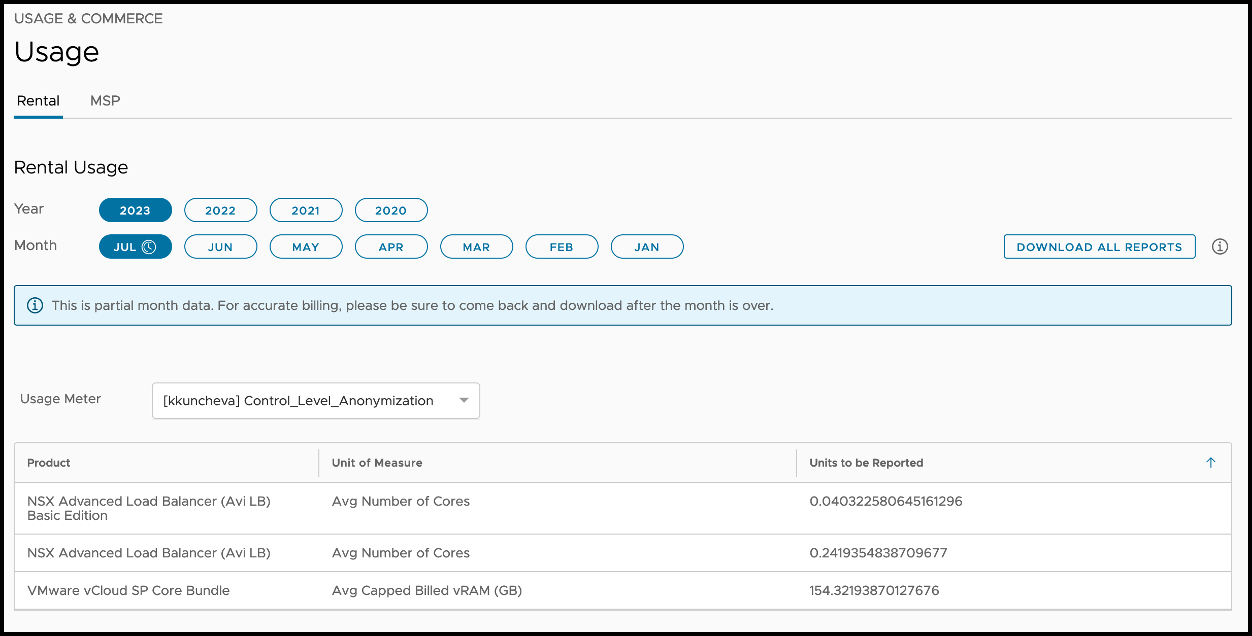Select year 2023

(x=135, y=210)
